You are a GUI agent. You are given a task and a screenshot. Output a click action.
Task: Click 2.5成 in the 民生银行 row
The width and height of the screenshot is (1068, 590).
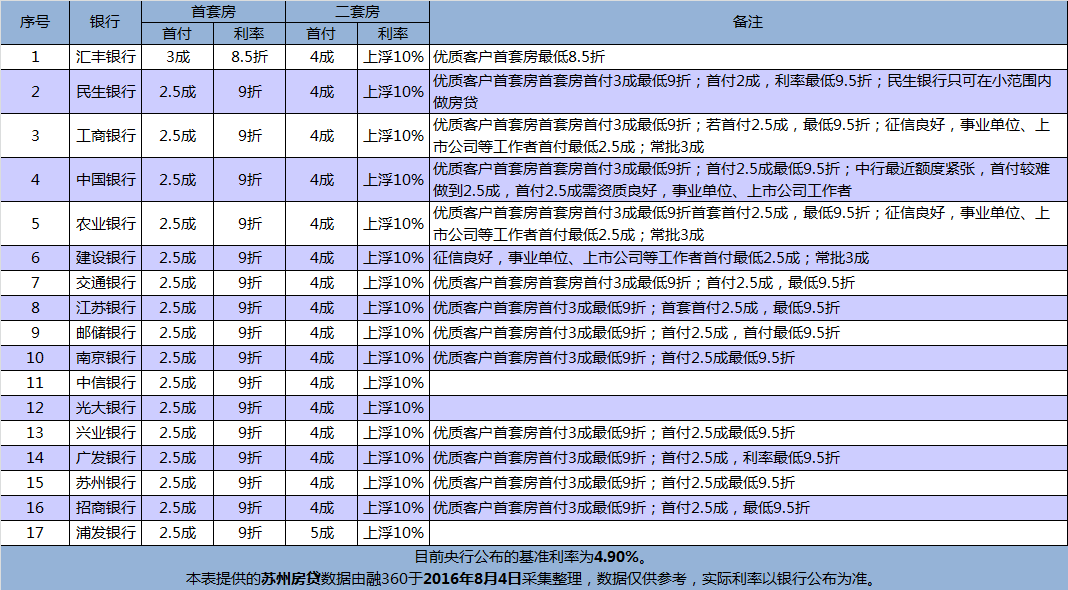pos(178,91)
